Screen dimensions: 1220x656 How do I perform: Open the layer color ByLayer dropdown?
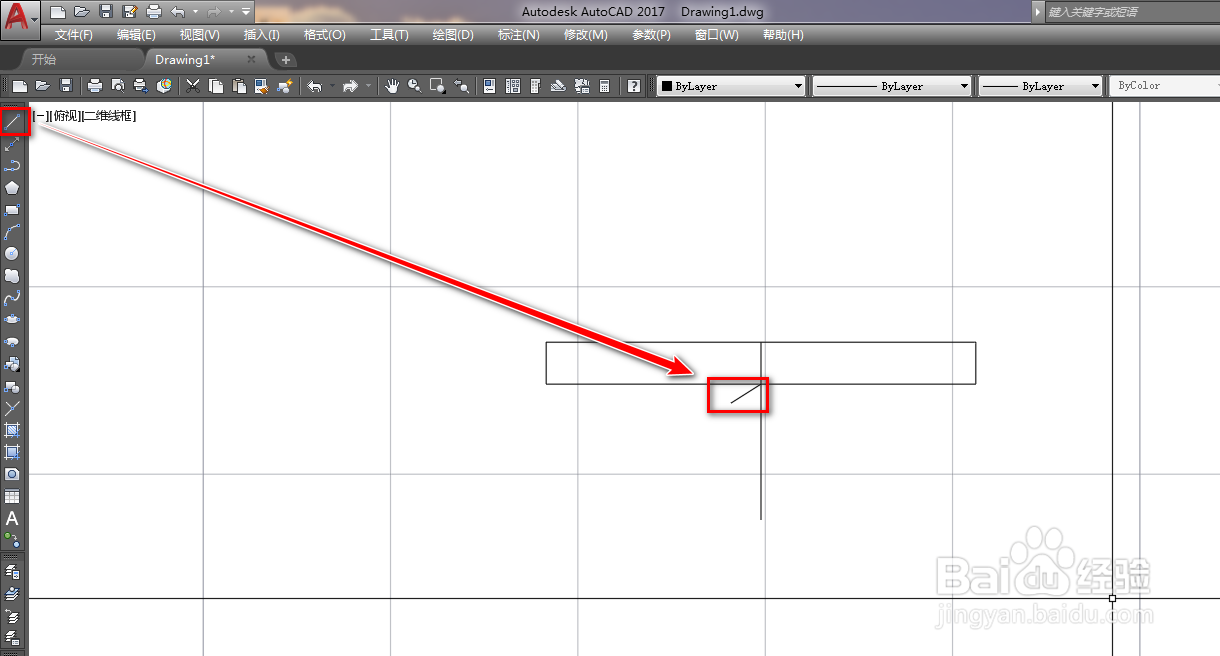coord(731,86)
